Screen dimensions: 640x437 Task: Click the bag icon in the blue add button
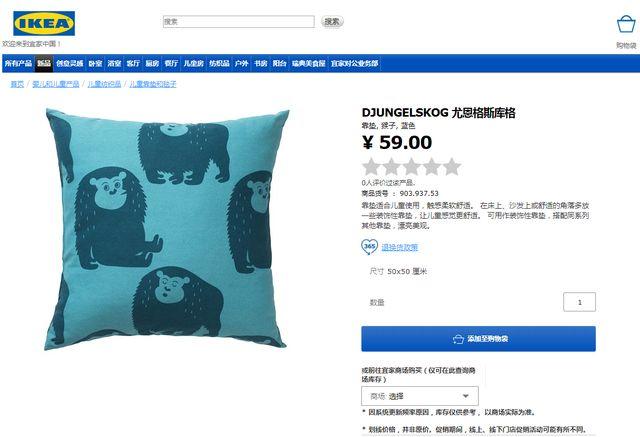click(x=458, y=339)
